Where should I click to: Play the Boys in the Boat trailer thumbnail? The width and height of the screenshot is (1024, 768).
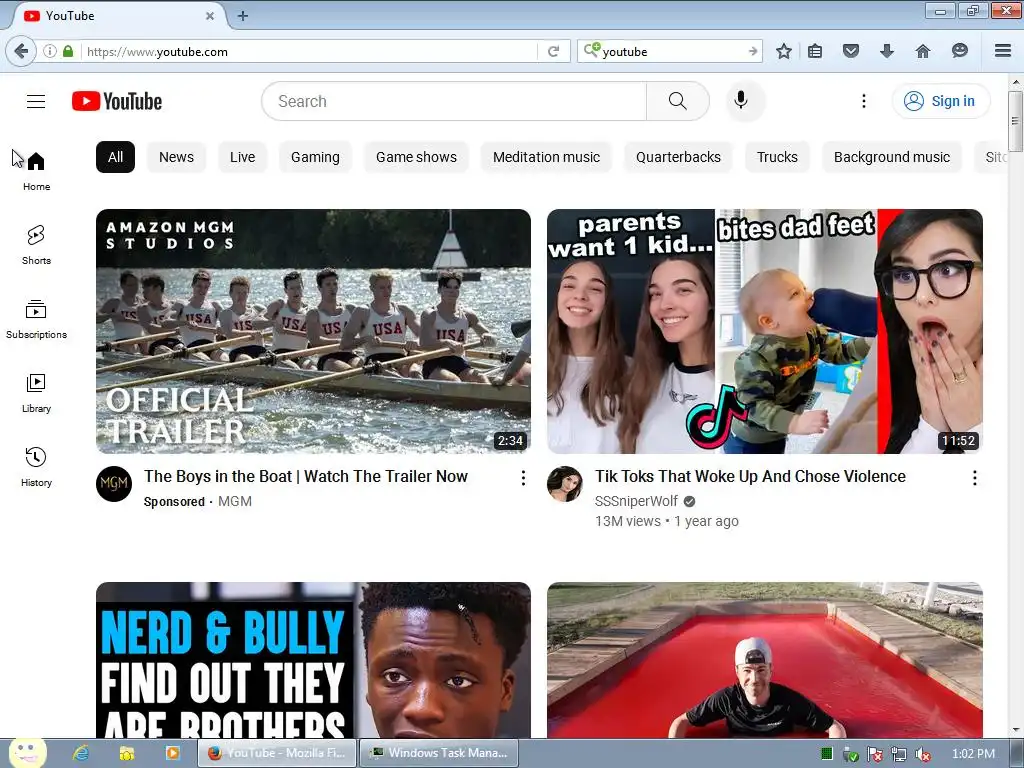click(313, 331)
